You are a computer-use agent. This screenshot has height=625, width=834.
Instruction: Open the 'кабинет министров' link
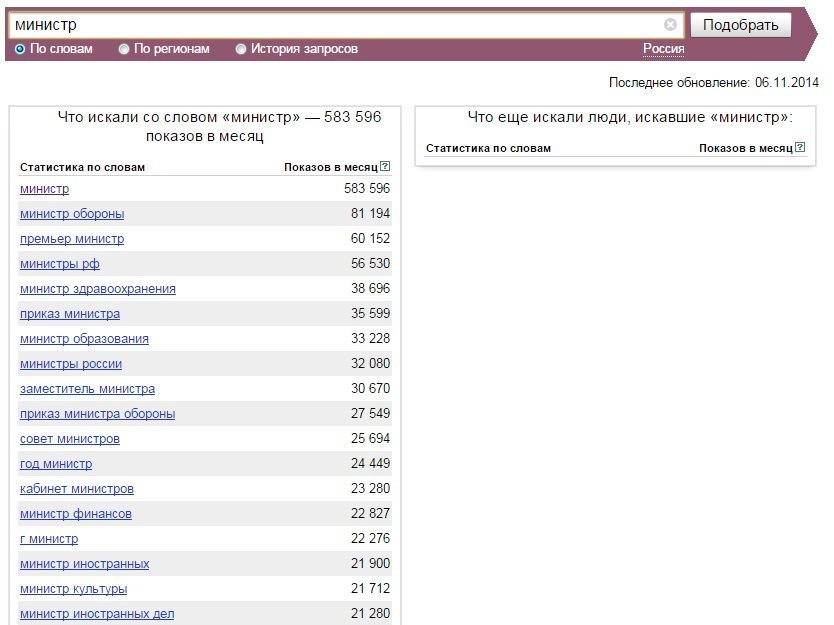77,489
